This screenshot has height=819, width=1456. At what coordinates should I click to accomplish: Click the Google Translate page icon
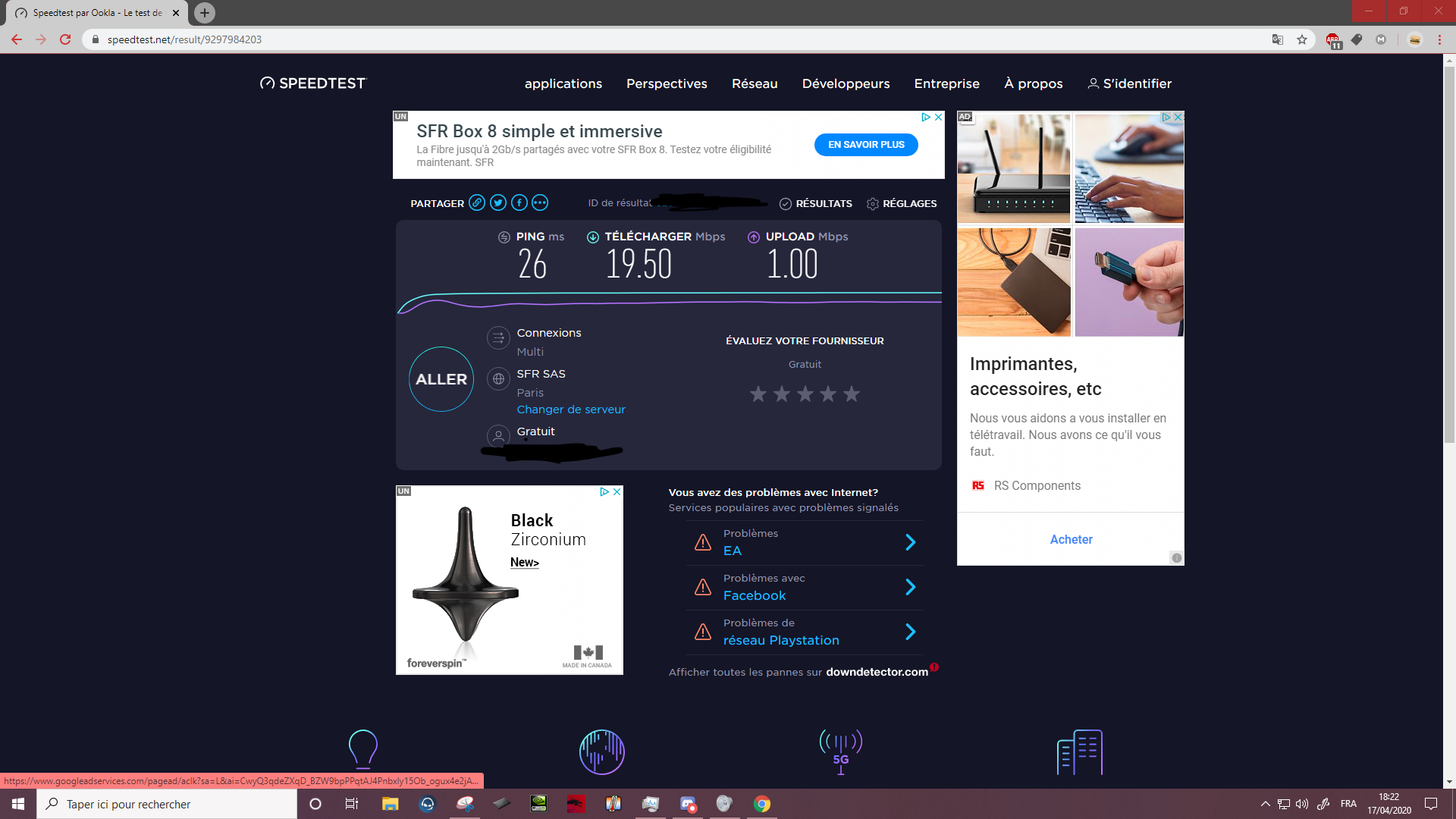1278,39
